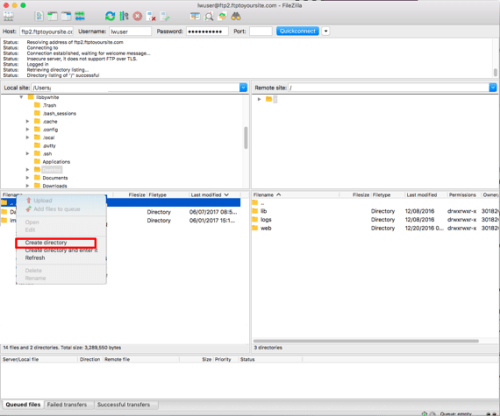Click the message log scrollbar

coord(495,72)
